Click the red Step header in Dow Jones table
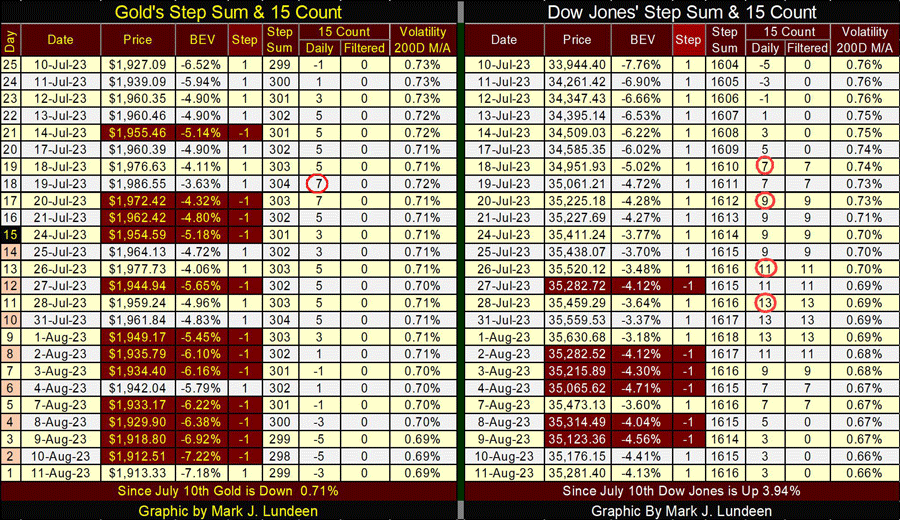900x520 pixels. 688,39
